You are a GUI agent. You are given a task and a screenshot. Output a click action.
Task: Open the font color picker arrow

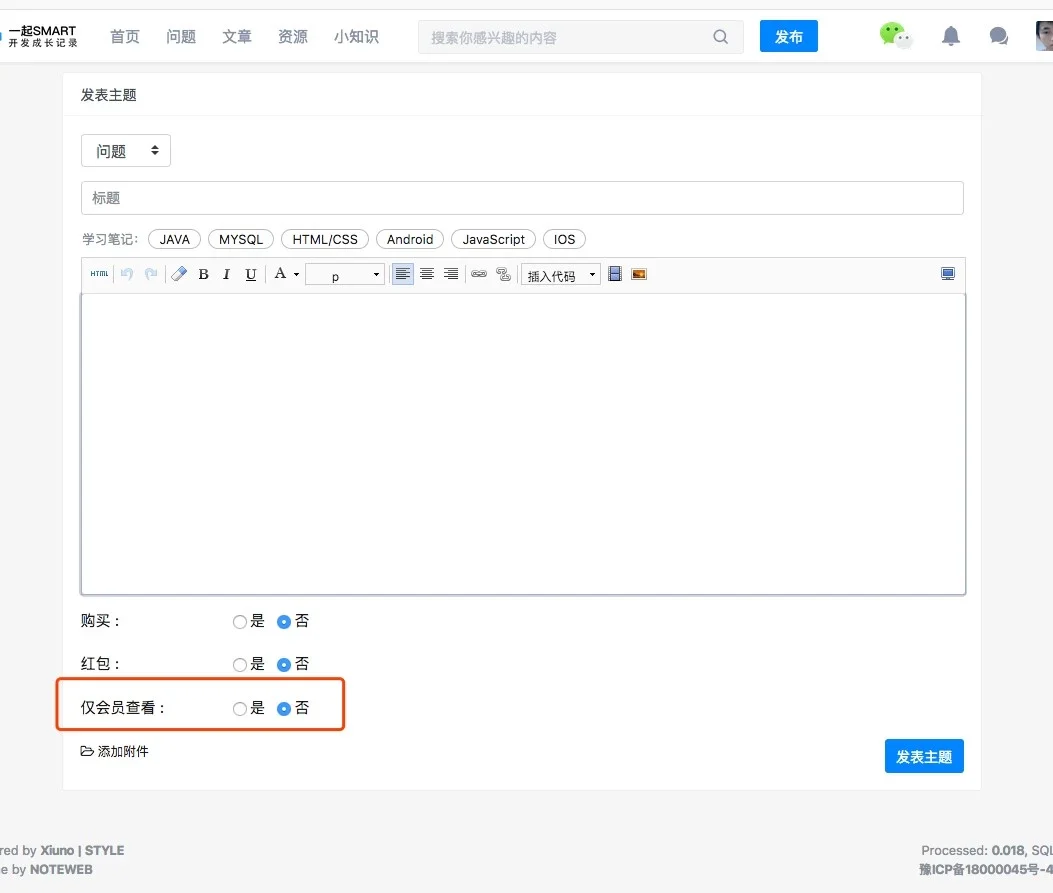pos(296,275)
